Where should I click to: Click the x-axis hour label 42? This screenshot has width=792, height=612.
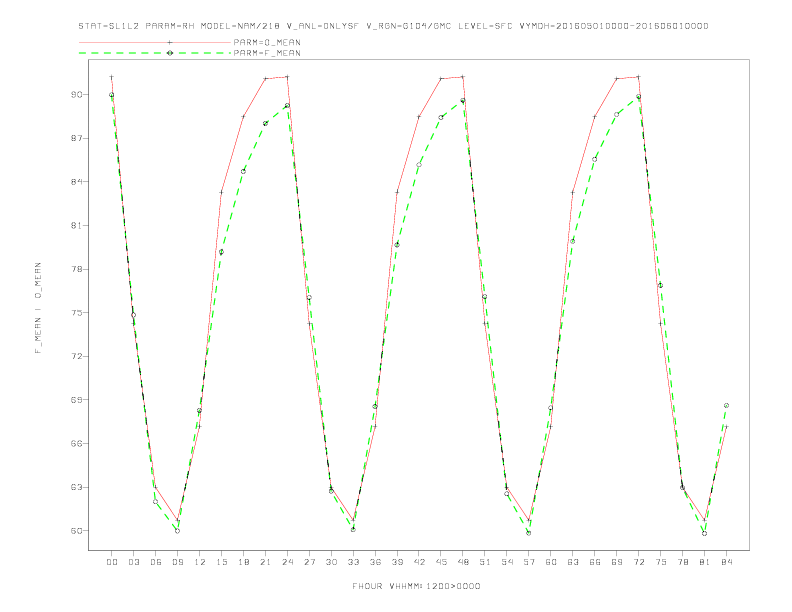coord(419,562)
